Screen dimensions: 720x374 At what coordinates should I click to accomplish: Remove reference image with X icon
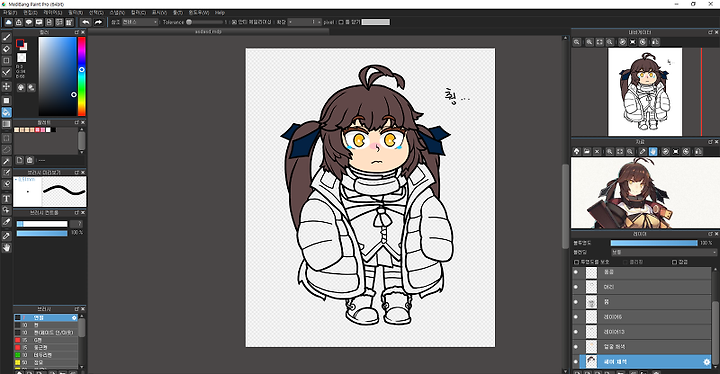pos(597,151)
